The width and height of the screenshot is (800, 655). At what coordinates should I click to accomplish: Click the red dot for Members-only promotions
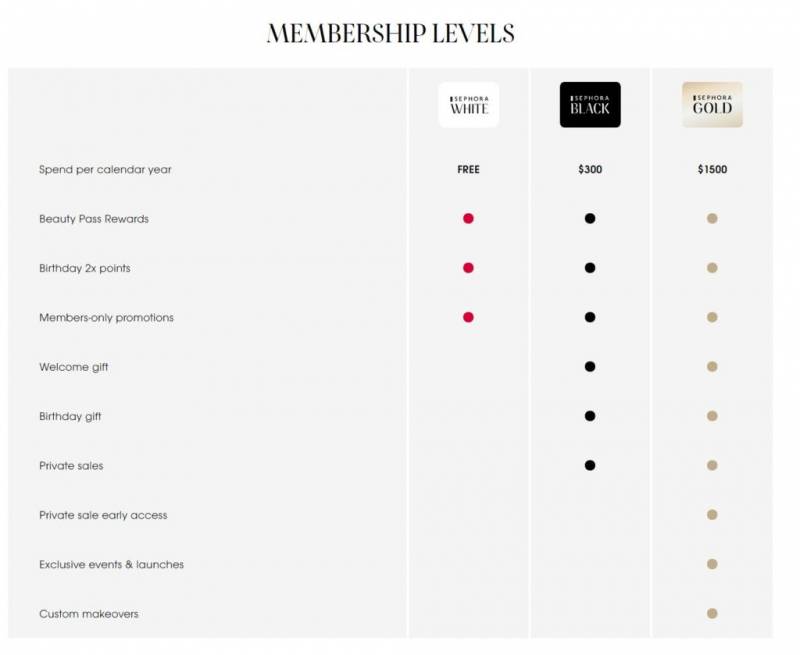click(x=468, y=317)
